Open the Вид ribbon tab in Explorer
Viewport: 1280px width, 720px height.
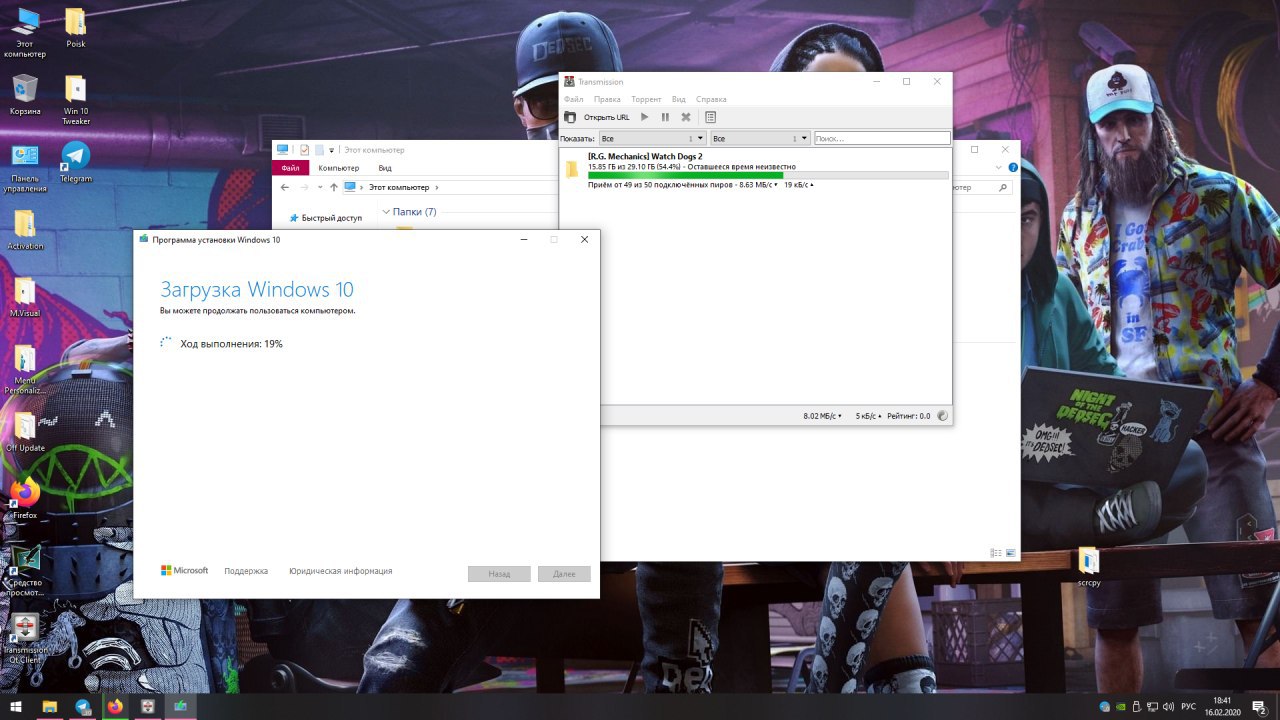(x=385, y=168)
